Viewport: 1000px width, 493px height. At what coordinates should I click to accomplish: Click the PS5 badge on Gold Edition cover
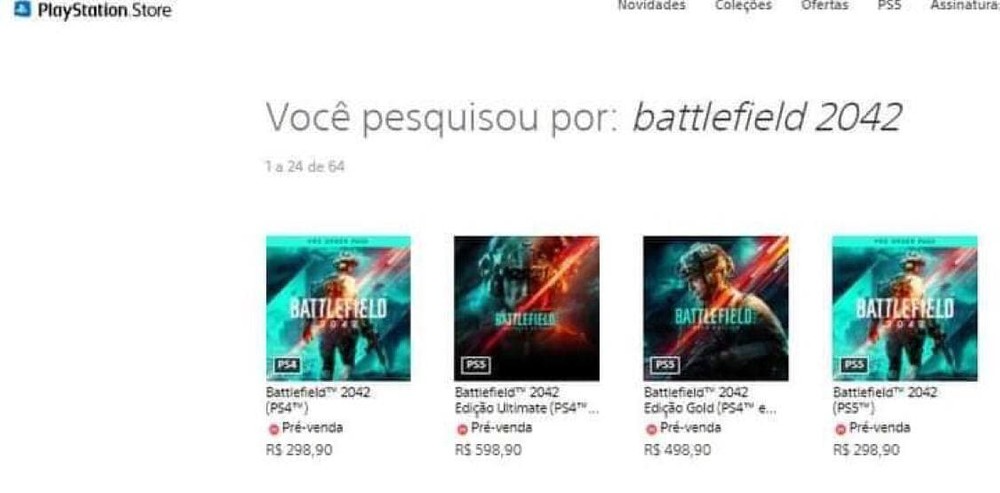tap(665, 365)
